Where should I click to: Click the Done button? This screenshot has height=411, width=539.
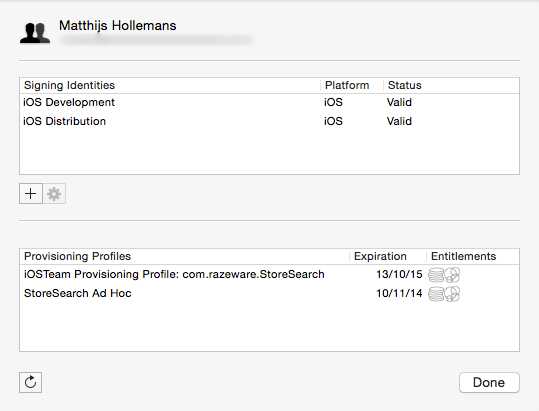(489, 382)
